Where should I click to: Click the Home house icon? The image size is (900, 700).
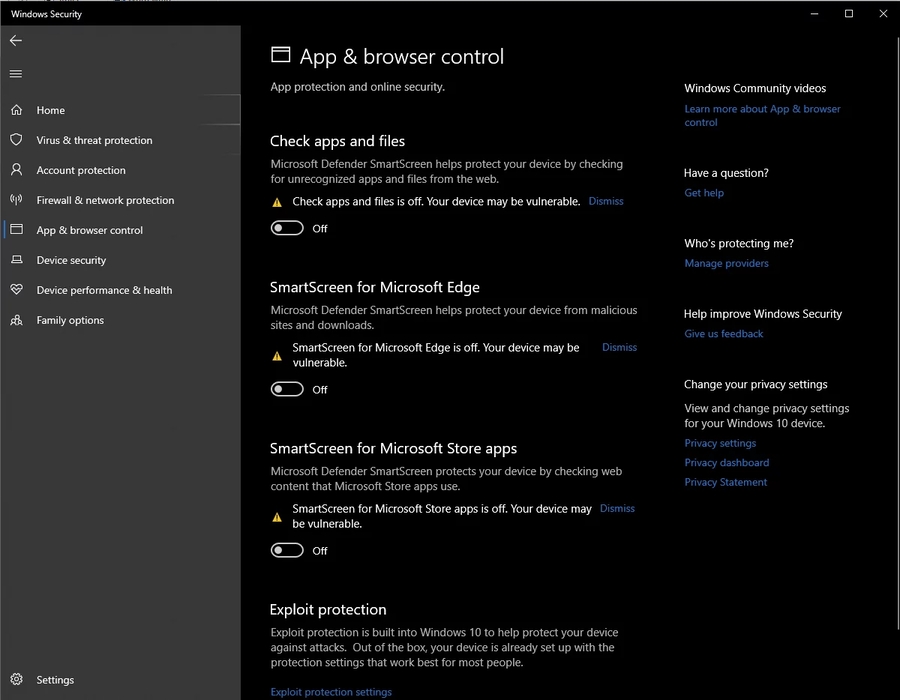pyautogui.click(x=16, y=110)
